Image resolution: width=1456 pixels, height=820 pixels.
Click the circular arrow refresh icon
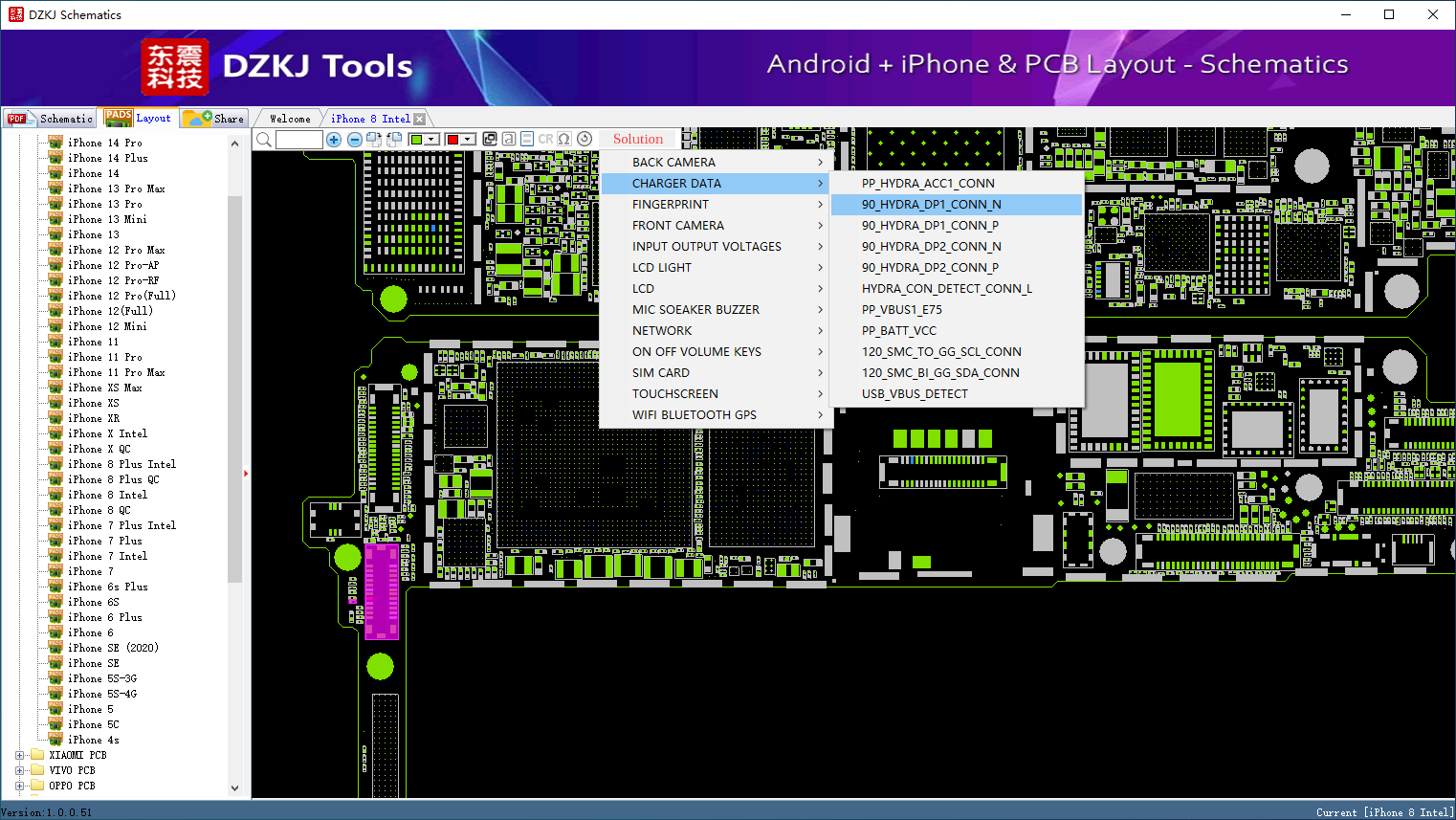click(585, 139)
